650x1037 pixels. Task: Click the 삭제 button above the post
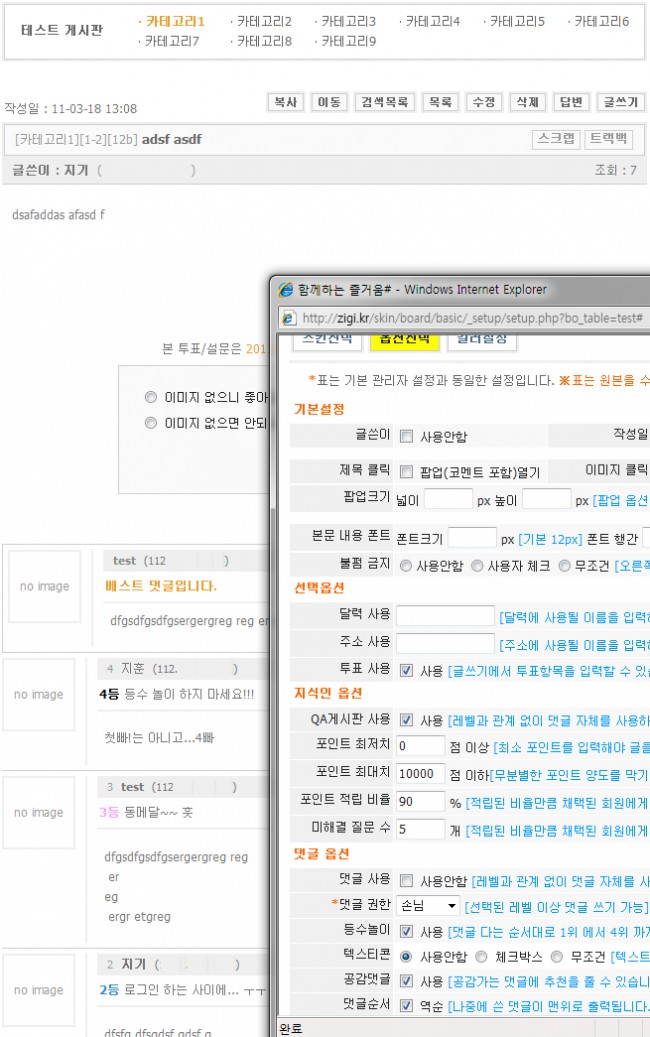[527, 102]
